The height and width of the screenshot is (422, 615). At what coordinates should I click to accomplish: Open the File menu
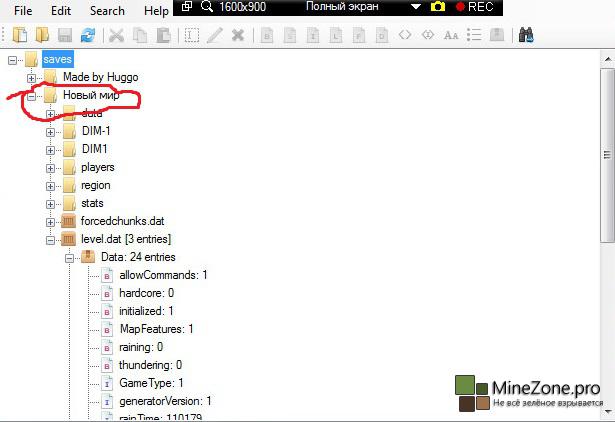pyautogui.click(x=23, y=10)
